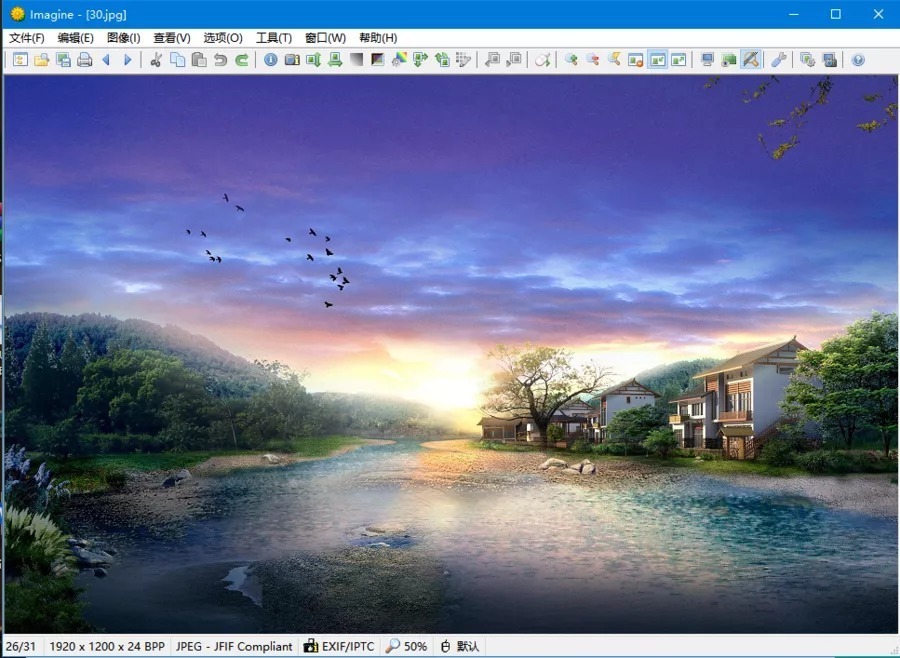900x658 pixels.
Task: Show image information blue info icon
Action: click(271, 60)
